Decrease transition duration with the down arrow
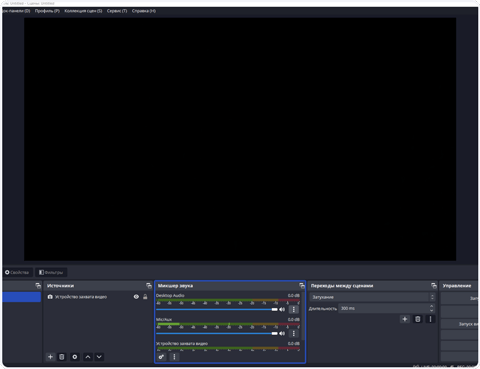This screenshot has width=480, height=369. click(x=431, y=311)
